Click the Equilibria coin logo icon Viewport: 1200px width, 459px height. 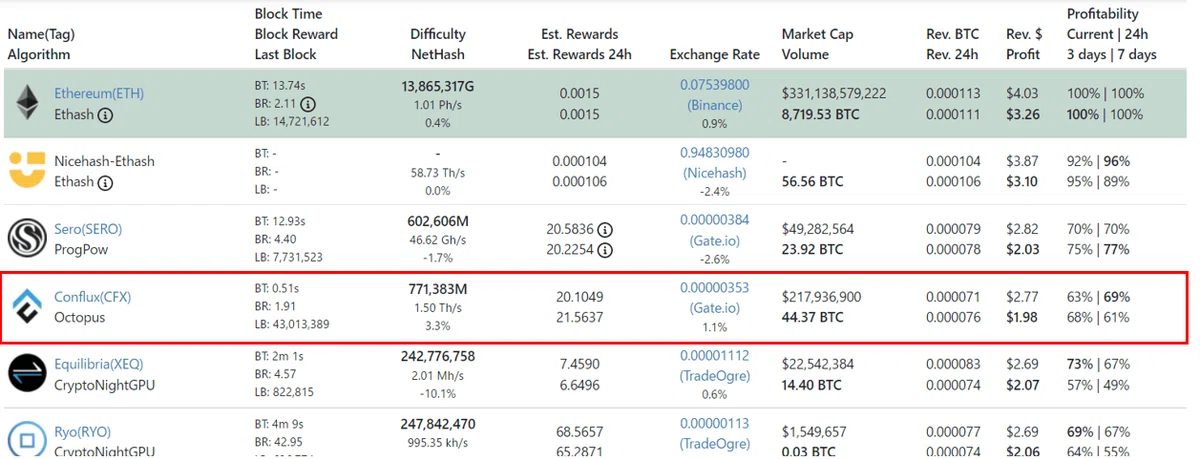pos(27,372)
